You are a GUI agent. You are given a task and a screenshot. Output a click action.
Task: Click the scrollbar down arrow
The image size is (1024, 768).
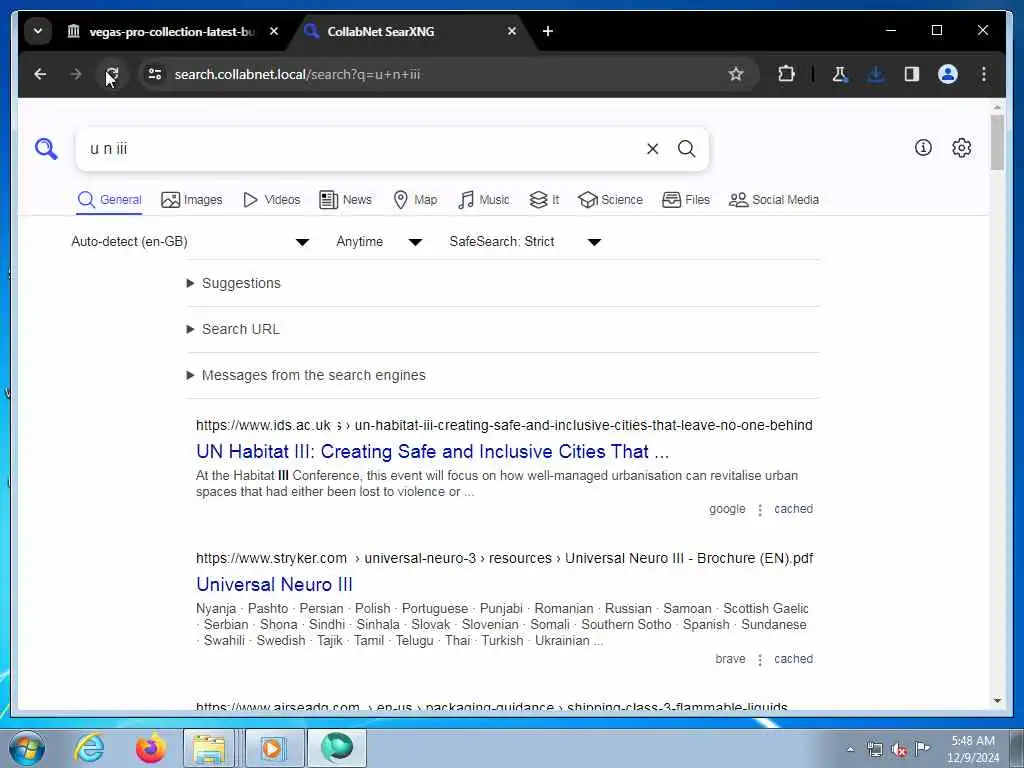tap(997, 701)
